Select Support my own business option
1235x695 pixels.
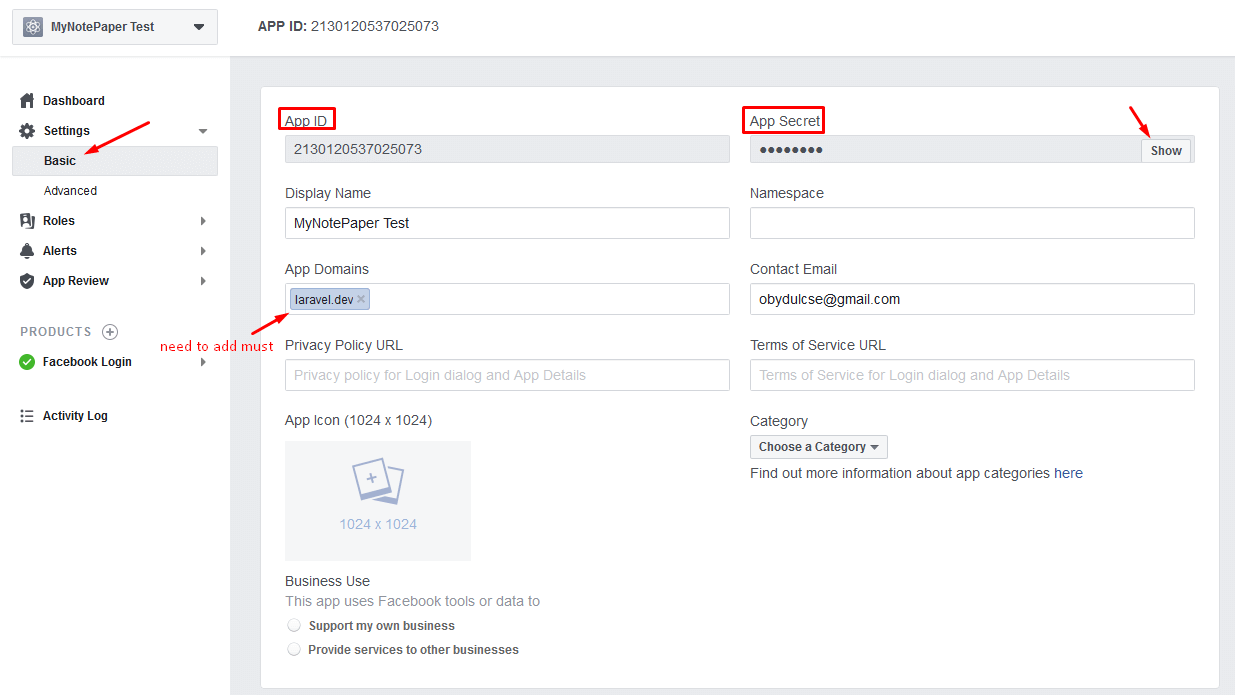pos(294,625)
